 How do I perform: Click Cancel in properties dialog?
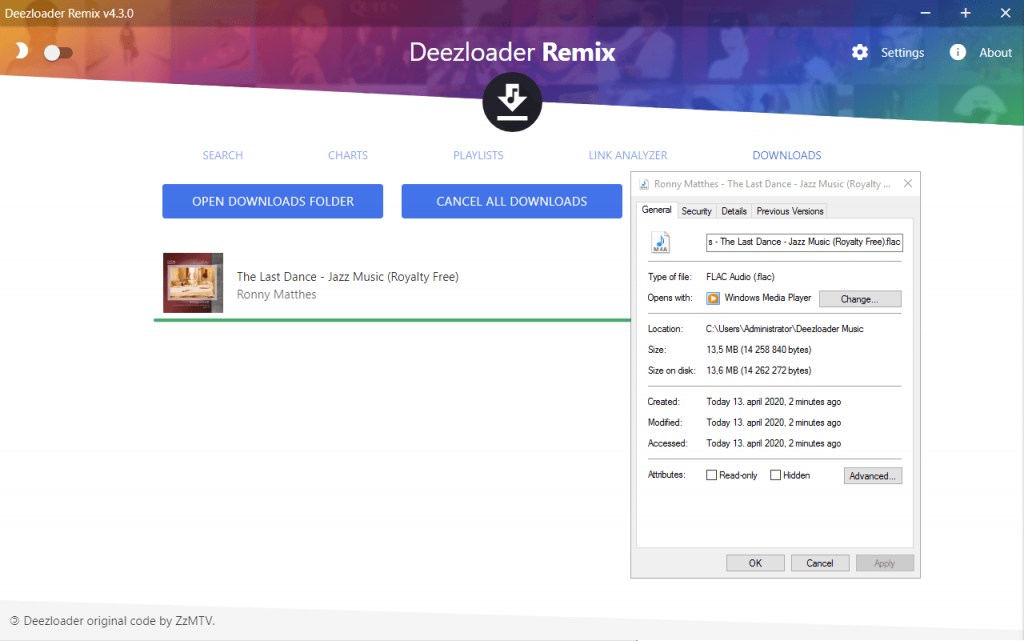pos(820,563)
